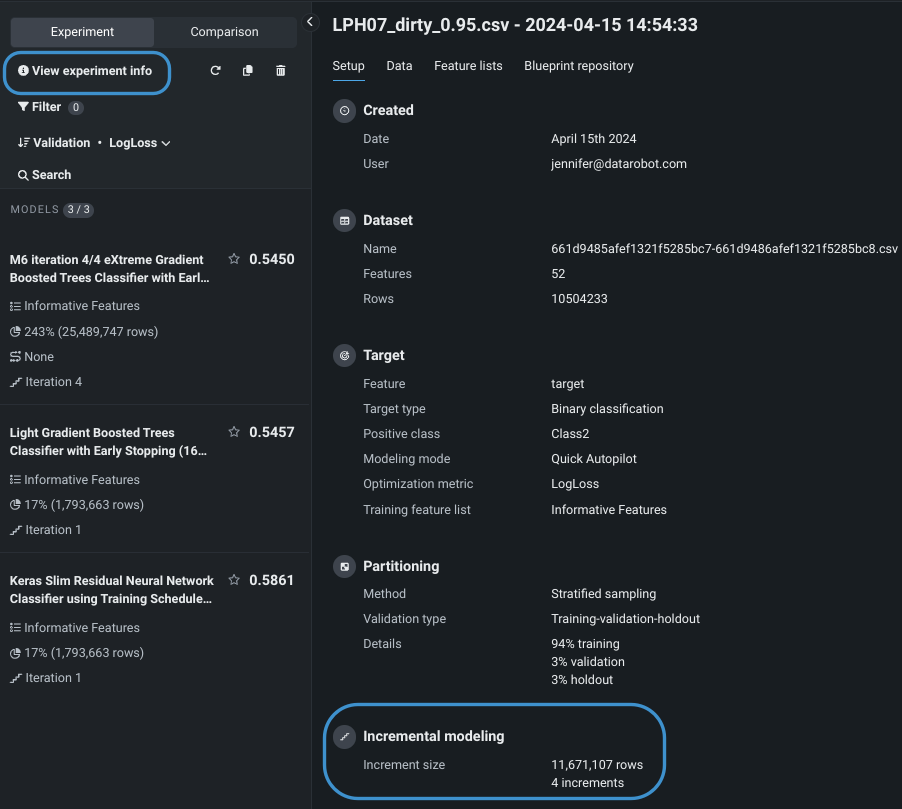Click the duplicate experiment icon
The image size is (902, 809).
[x=248, y=71]
